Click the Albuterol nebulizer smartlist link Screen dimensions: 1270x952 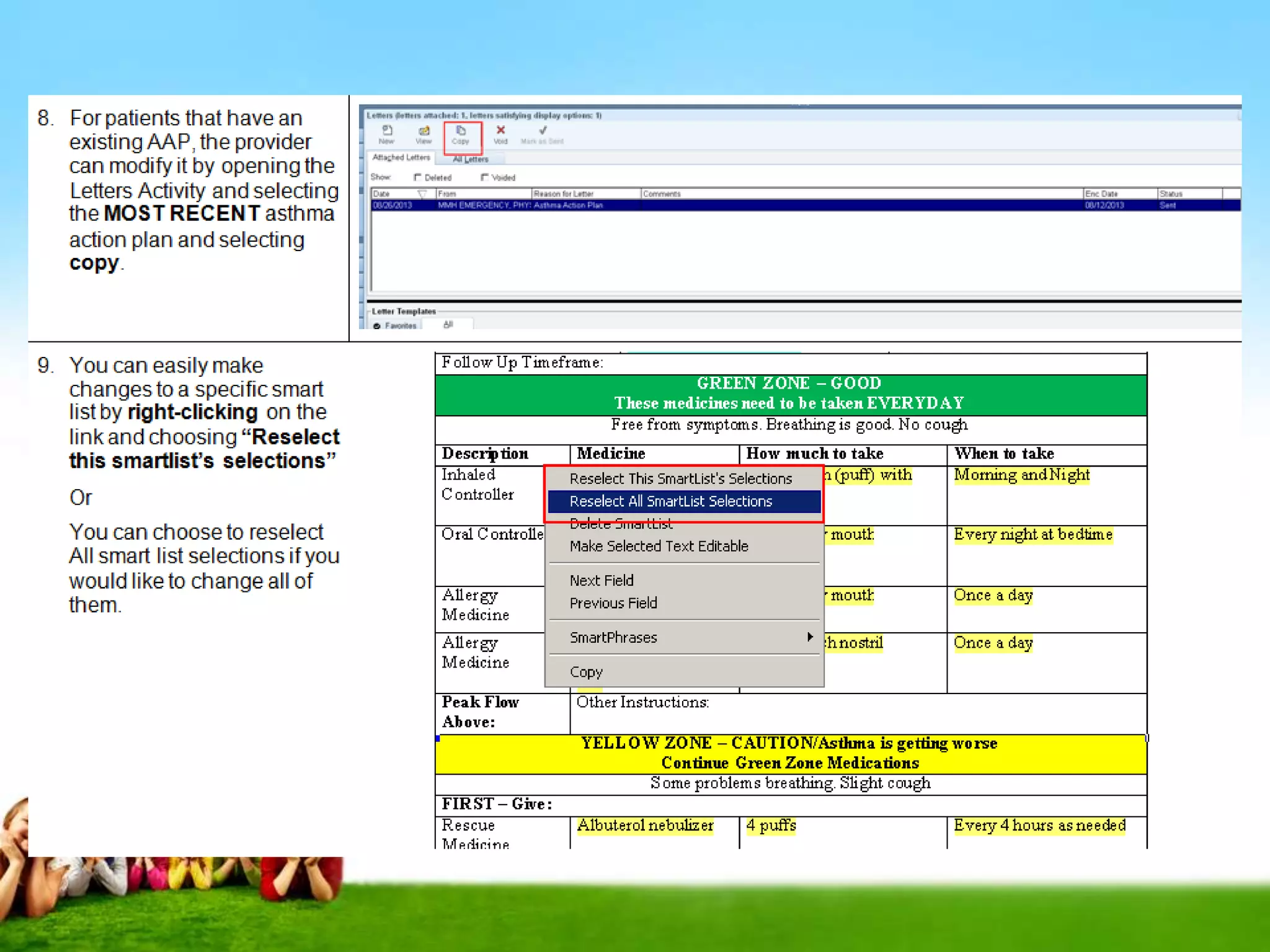click(645, 826)
